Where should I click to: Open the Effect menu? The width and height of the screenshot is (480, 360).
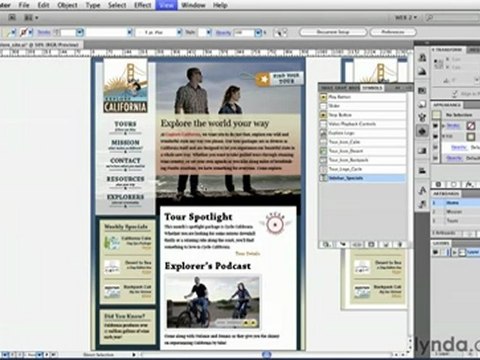[142, 5]
